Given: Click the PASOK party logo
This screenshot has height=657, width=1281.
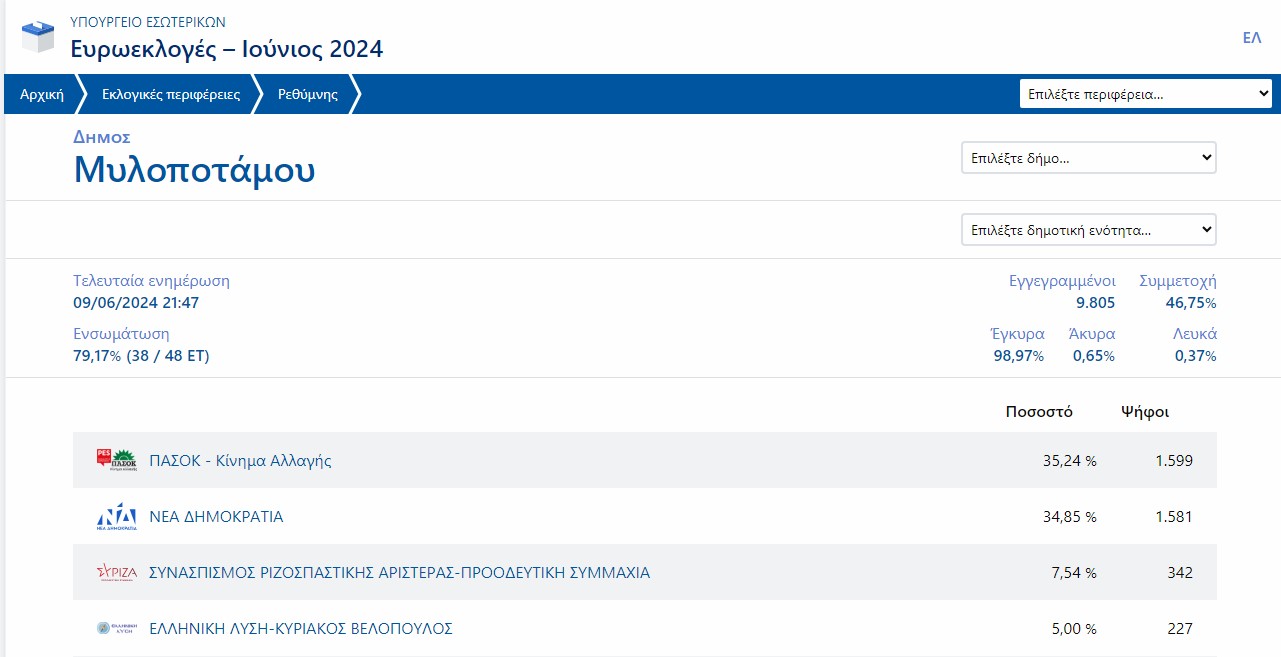Looking at the screenshot, I should click(x=116, y=460).
